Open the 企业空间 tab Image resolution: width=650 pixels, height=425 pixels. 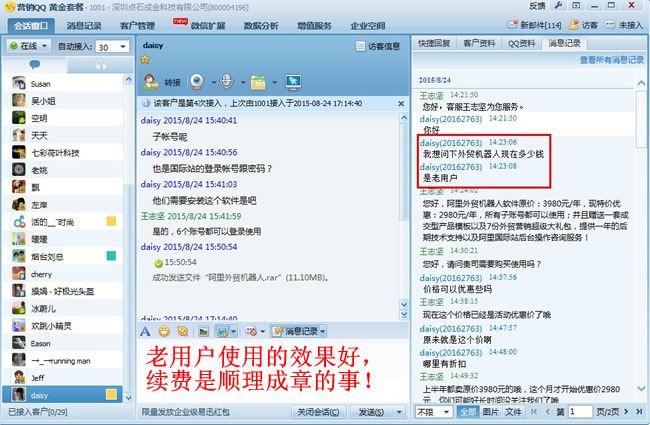(368, 26)
